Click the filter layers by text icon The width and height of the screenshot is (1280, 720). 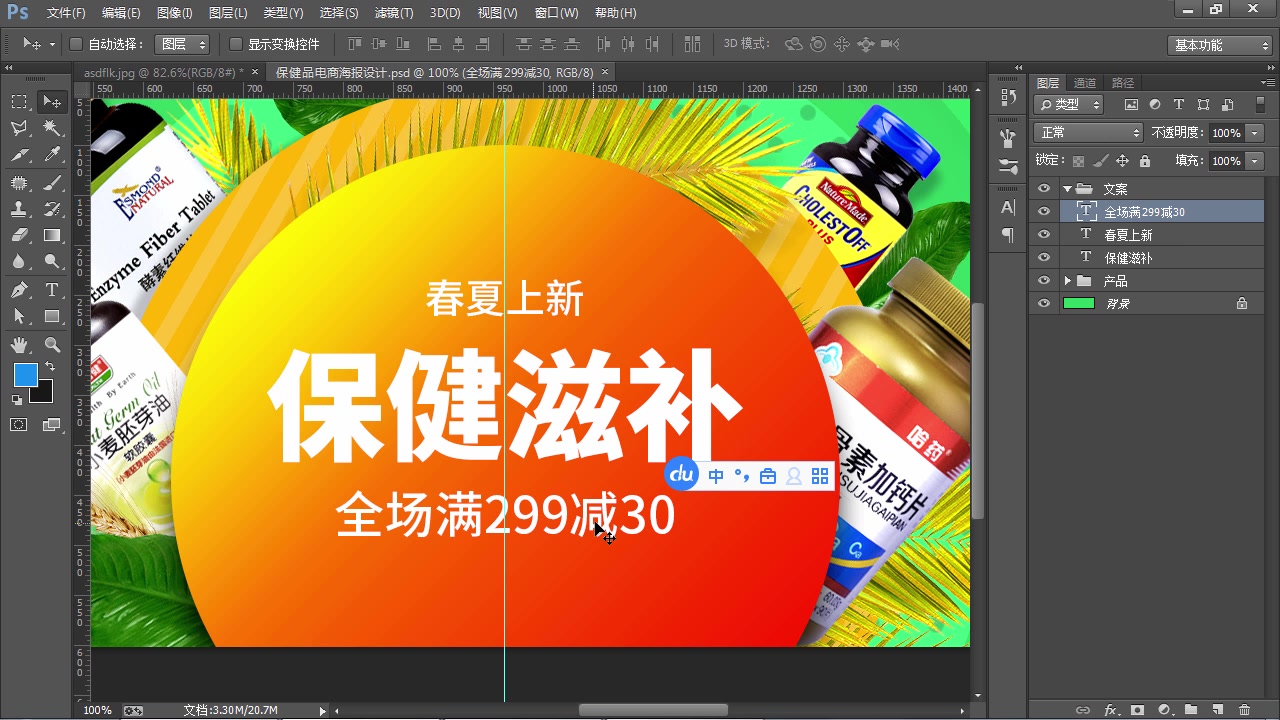(1179, 104)
